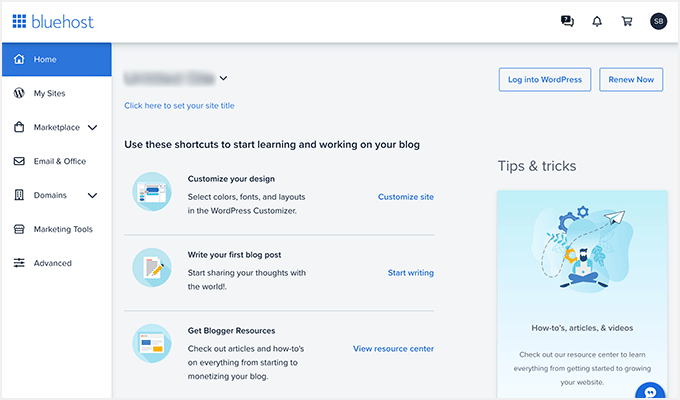This screenshot has height=400, width=680.
Task: Open the help chat icon in header
Action: click(x=567, y=21)
